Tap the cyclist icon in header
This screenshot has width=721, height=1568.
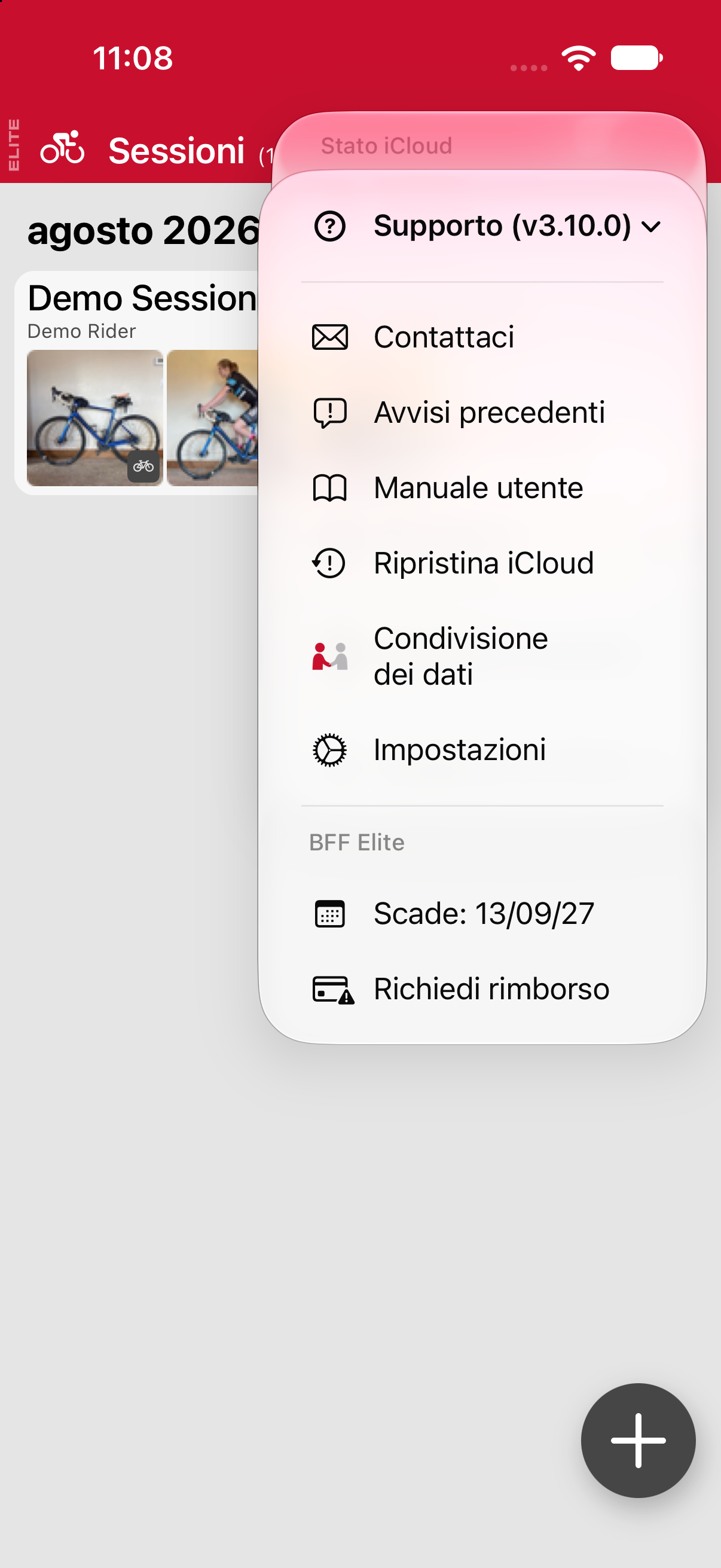point(62,147)
